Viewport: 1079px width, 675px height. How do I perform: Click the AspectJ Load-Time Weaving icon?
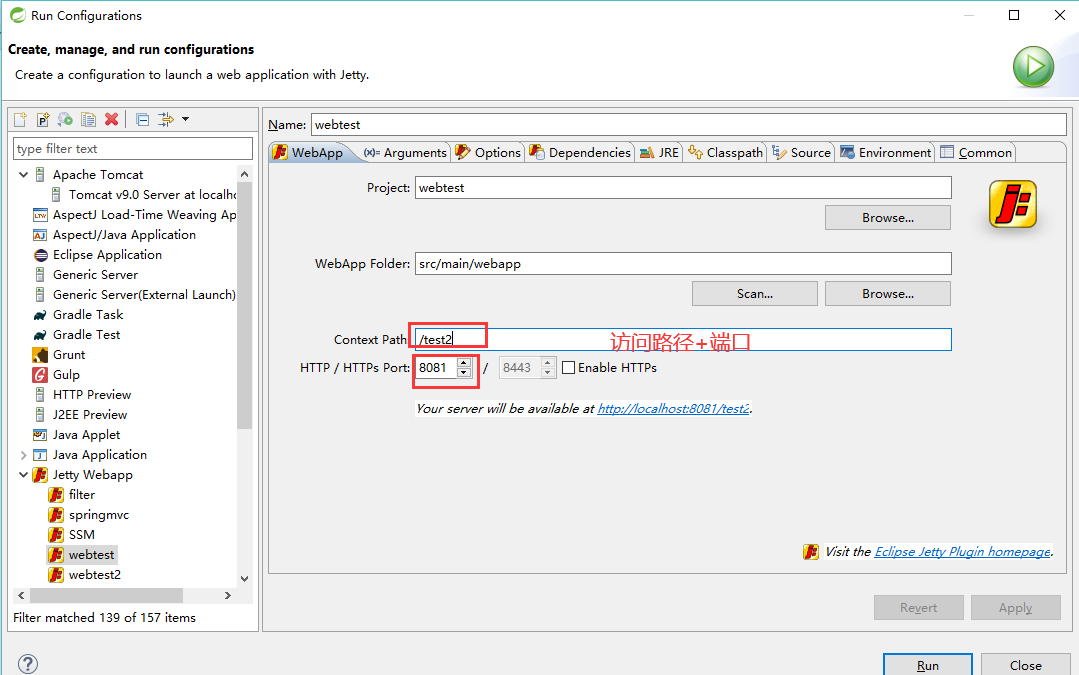point(40,215)
